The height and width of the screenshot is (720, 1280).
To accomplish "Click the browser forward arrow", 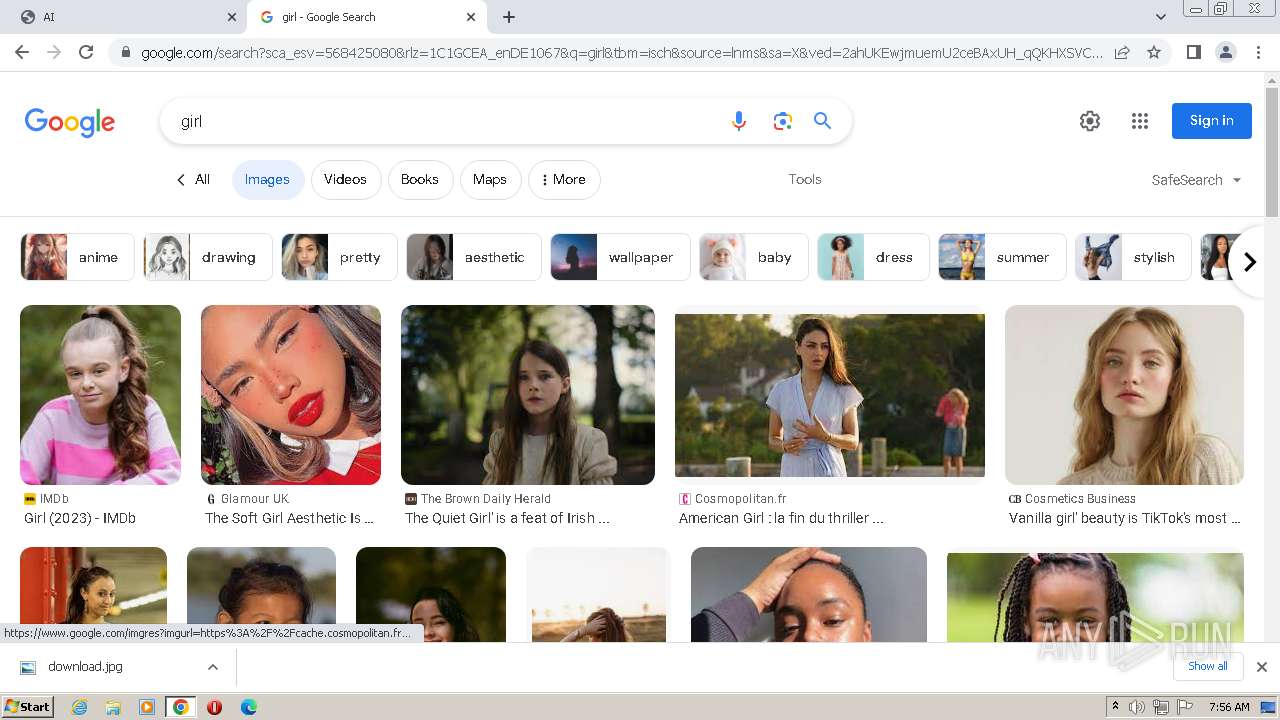I will [54, 52].
